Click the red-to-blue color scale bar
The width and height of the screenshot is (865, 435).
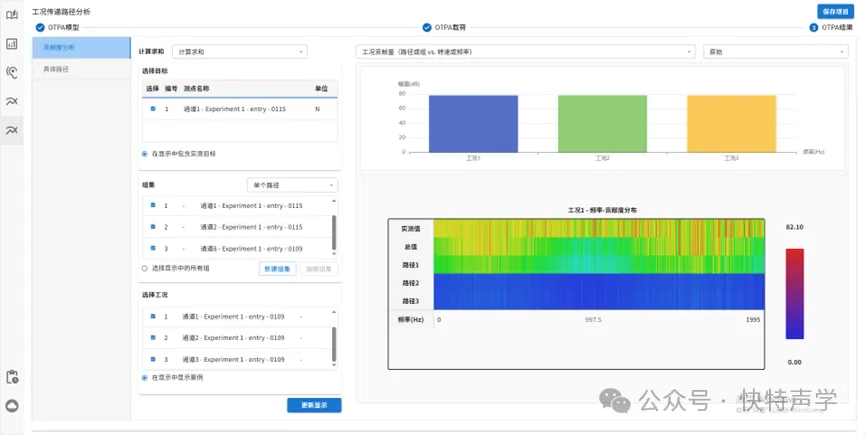pyautogui.click(x=794, y=294)
